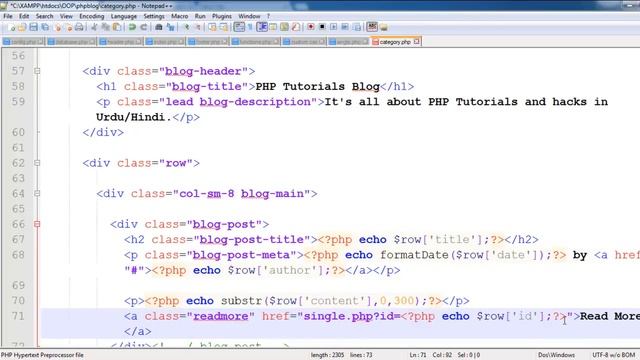Close the category.php tab
The width and height of the screenshot is (640, 360).
[x=416, y=42]
